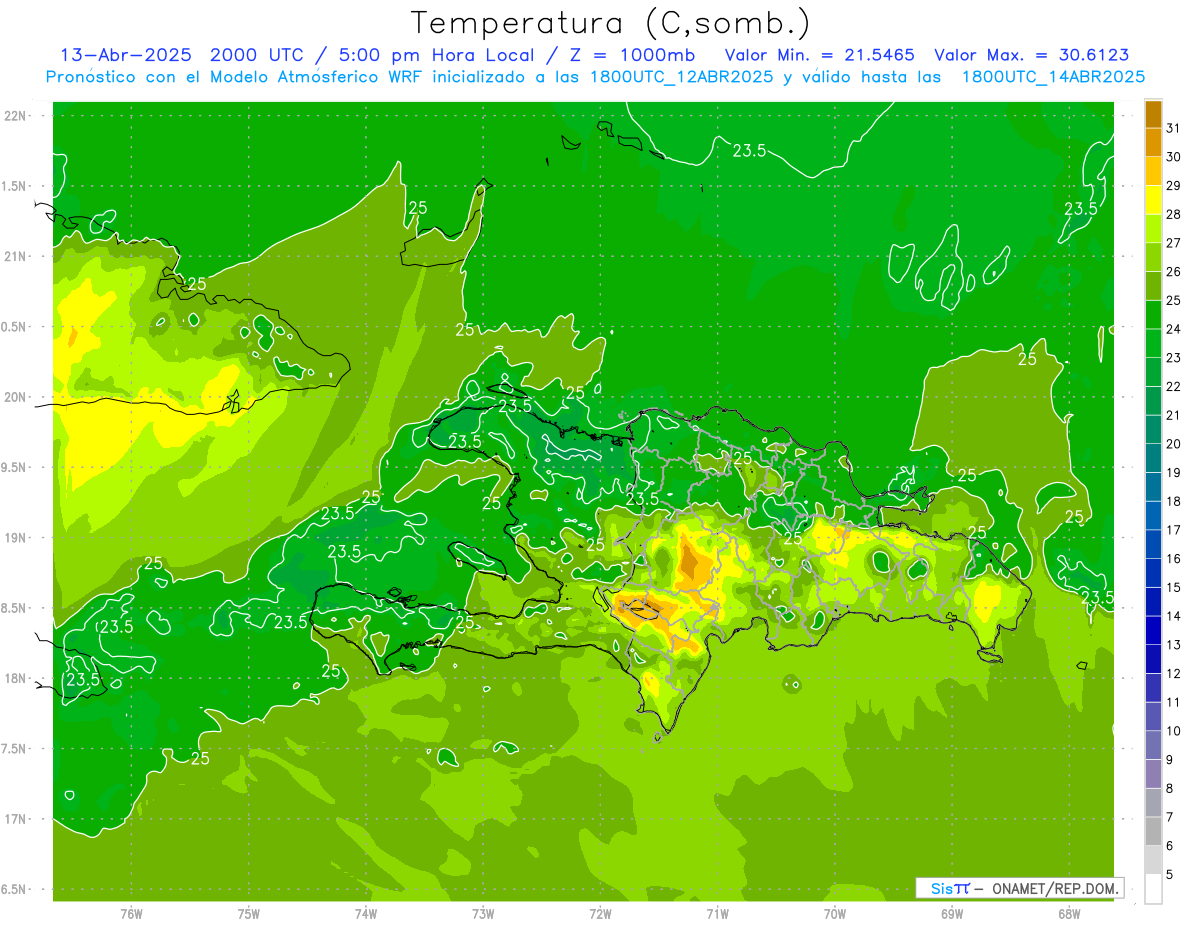Click the "70W" longitude axis label
1200x927 pixels.
point(835,913)
